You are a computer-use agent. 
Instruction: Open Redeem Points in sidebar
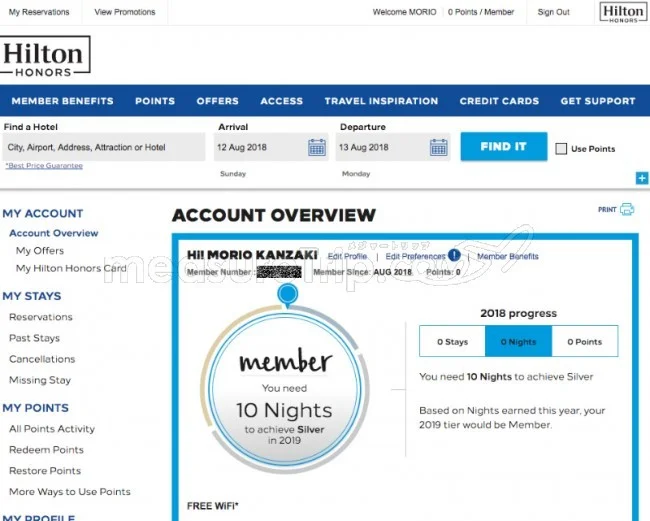click(x=46, y=450)
